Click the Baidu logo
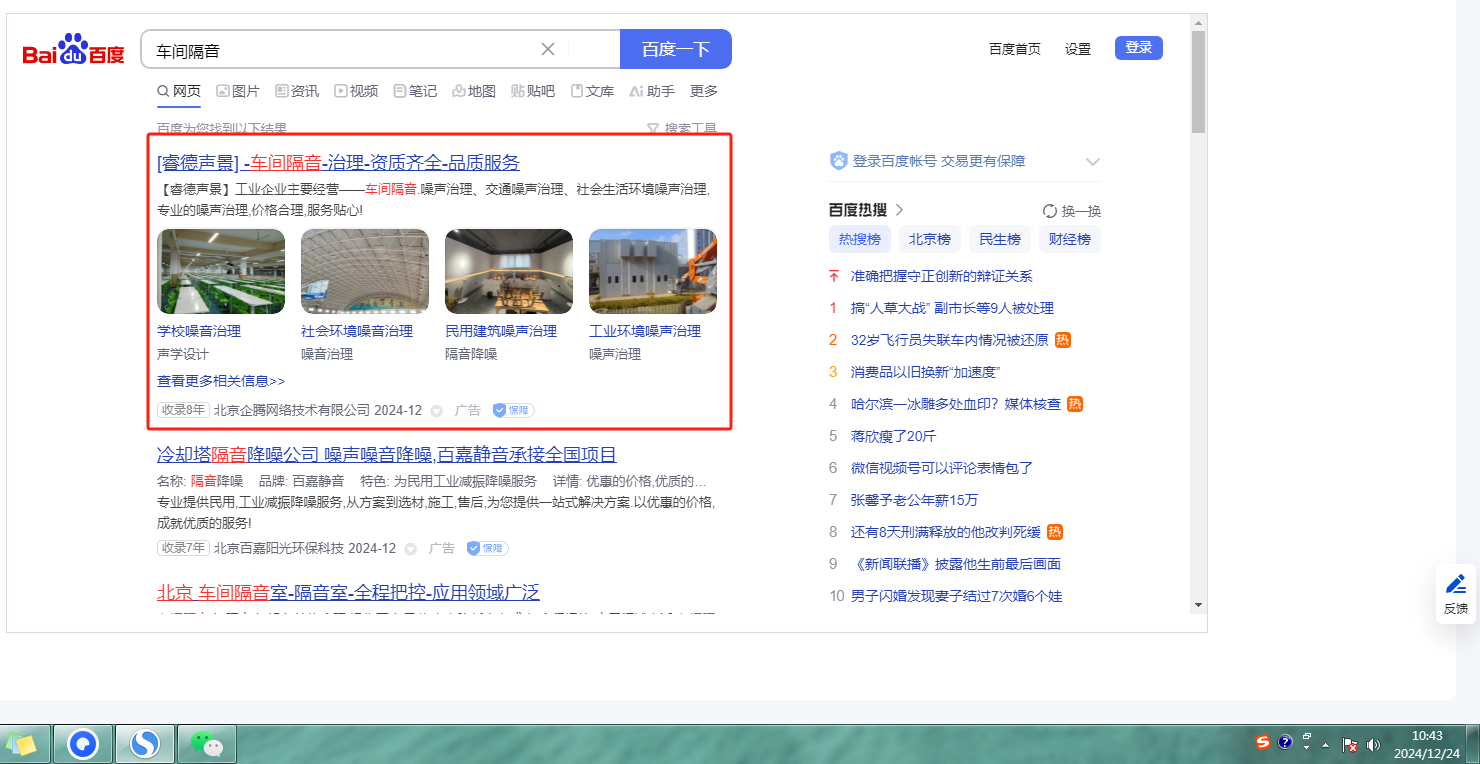Image resolution: width=1480 pixels, height=764 pixels. pyautogui.click(x=73, y=50)
